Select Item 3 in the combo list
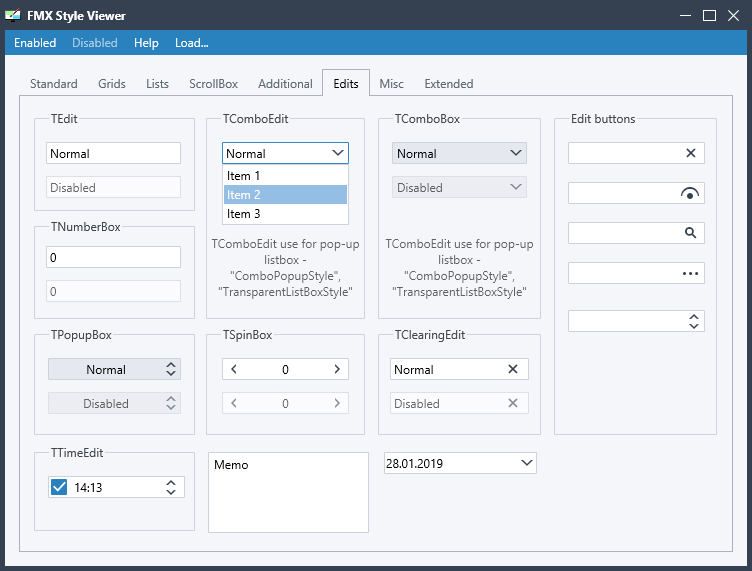Viewport: 752px width, 571px height. click(285, 214)
